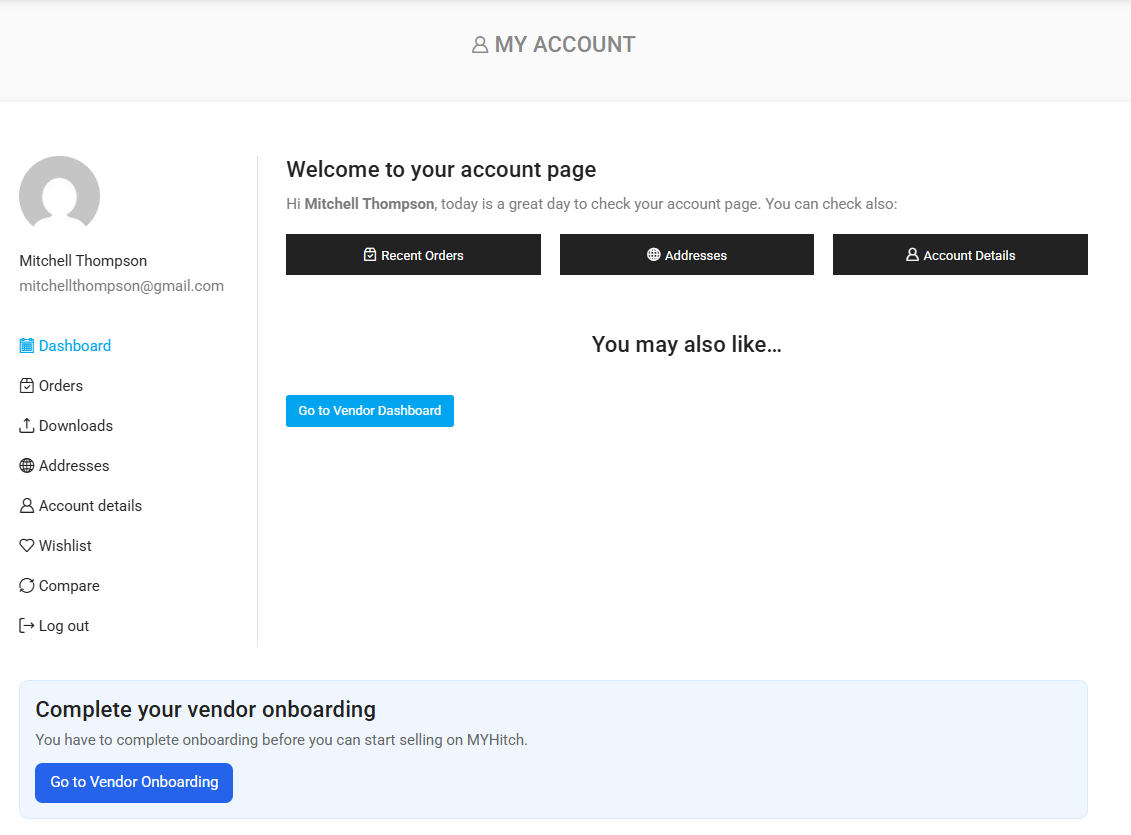
Task: Click the person icon beside MY ACCOUNT
Action: 479,44
